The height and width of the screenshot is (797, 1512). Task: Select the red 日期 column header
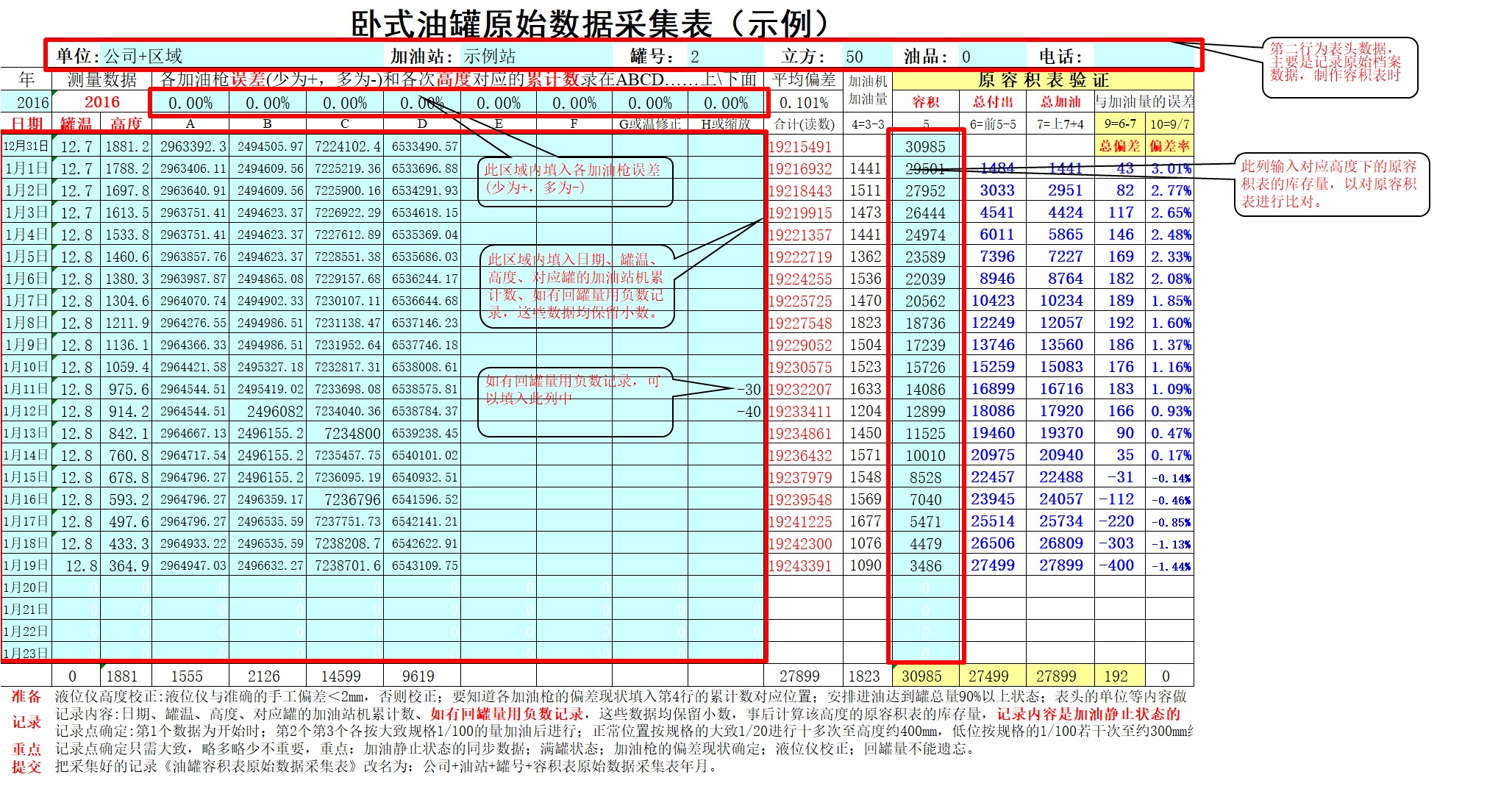click(26, 124)
